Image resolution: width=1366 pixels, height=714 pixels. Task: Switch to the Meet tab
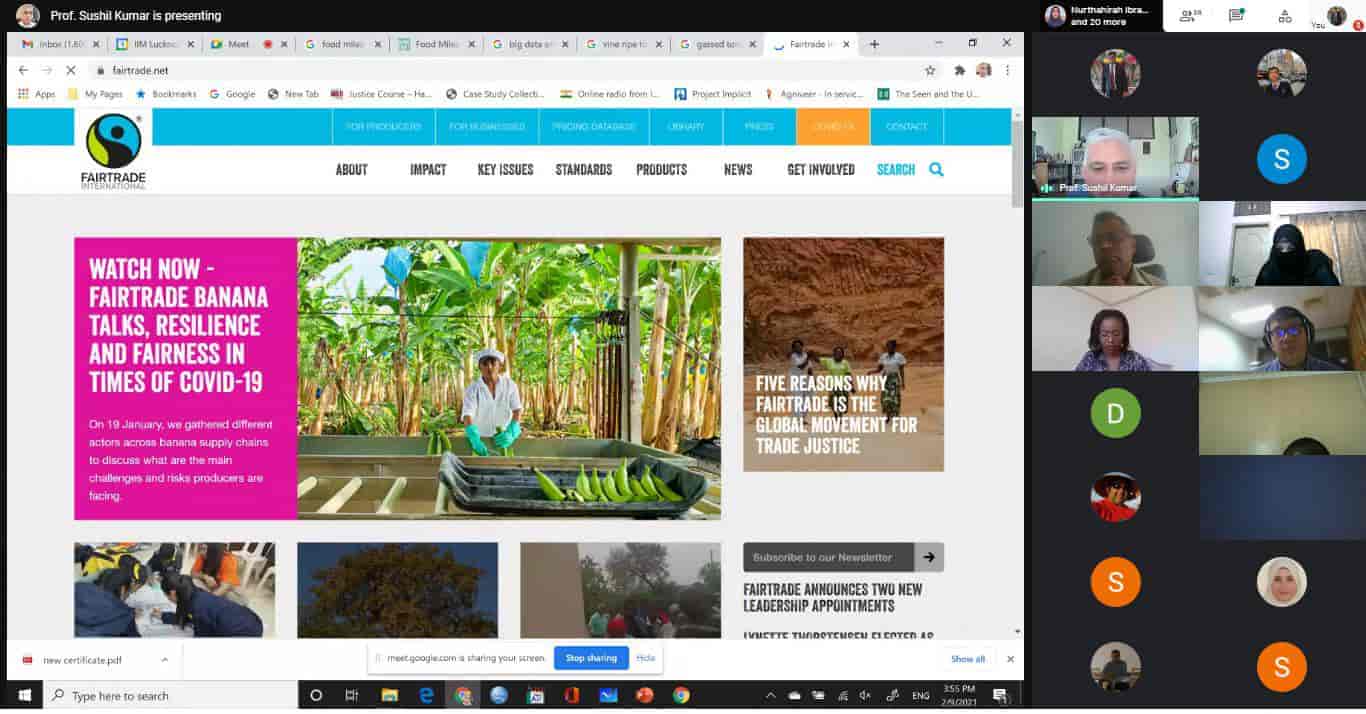click(248, 44)
